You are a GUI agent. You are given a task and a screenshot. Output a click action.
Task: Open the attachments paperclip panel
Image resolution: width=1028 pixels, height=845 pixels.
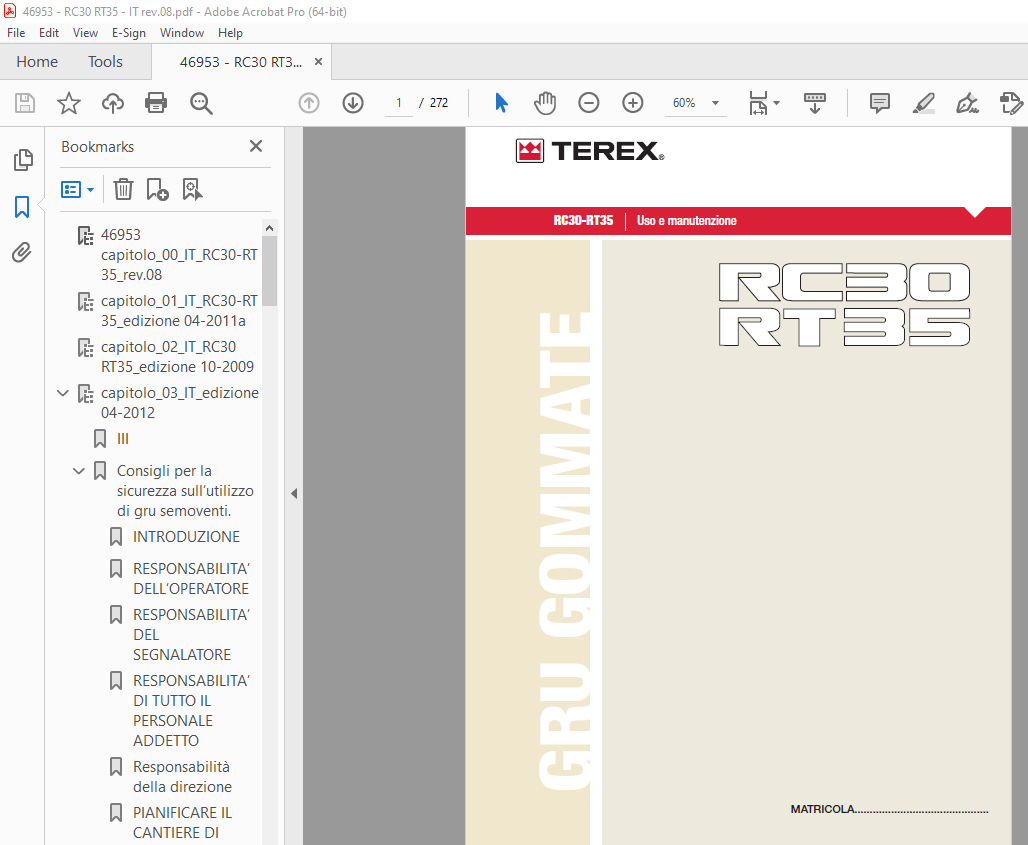(x=22, y=252)
